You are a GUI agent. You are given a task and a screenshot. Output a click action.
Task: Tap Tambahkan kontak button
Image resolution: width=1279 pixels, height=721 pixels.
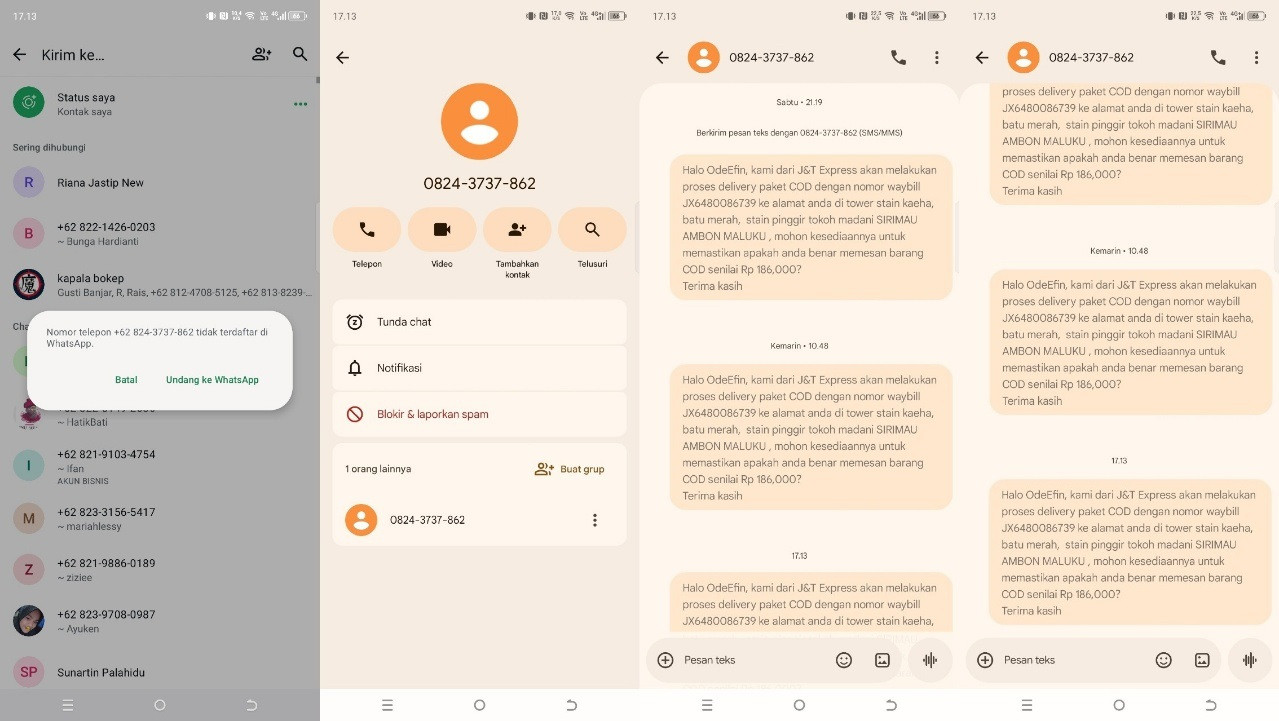(x=517, y=230)
